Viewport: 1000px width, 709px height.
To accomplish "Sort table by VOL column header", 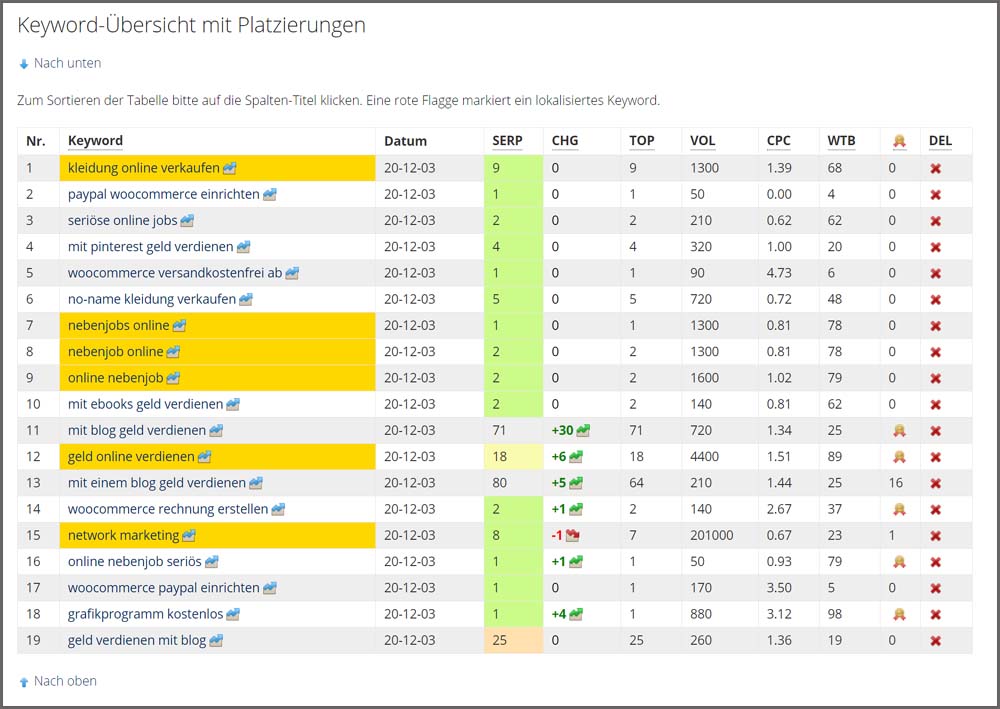I will point(702,141).
